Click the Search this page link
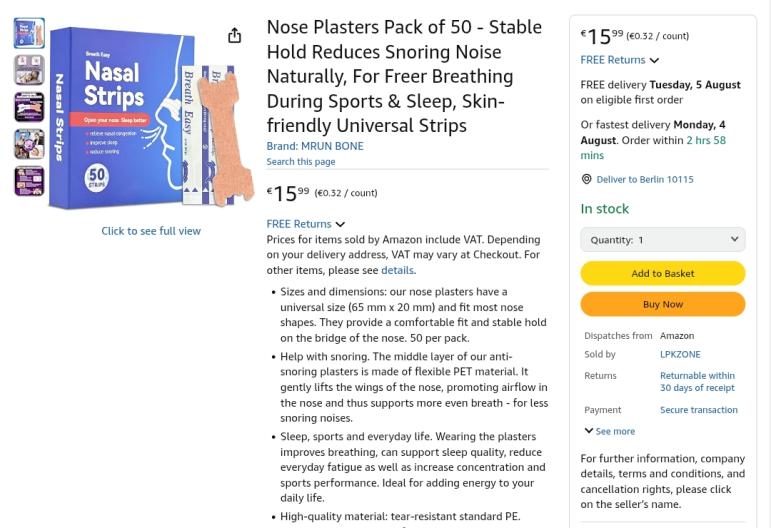The height and width of the screenshot is (528, 771). point(301,162)
